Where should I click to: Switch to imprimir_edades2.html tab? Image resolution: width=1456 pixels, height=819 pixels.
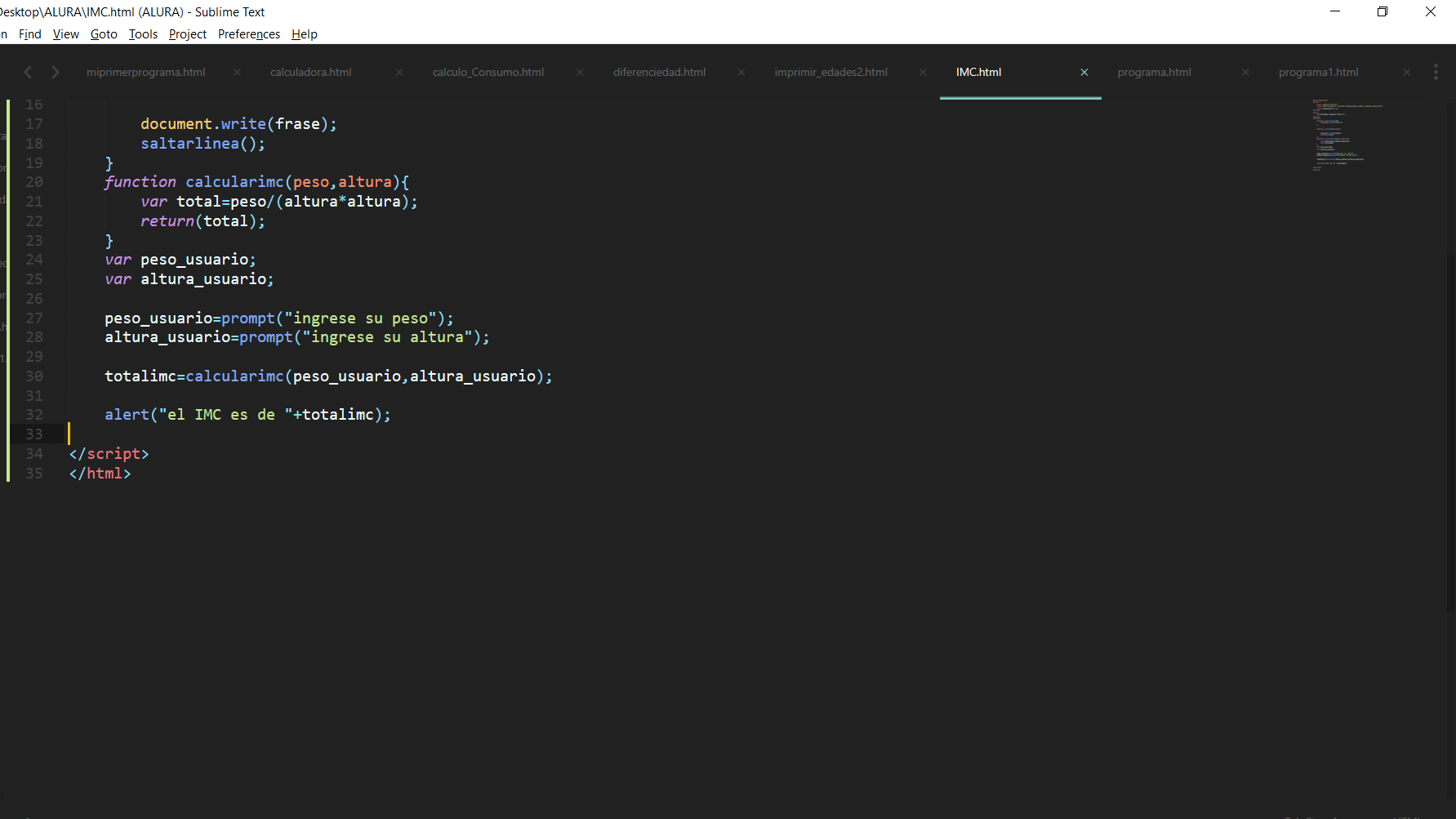tap(831, 72)
